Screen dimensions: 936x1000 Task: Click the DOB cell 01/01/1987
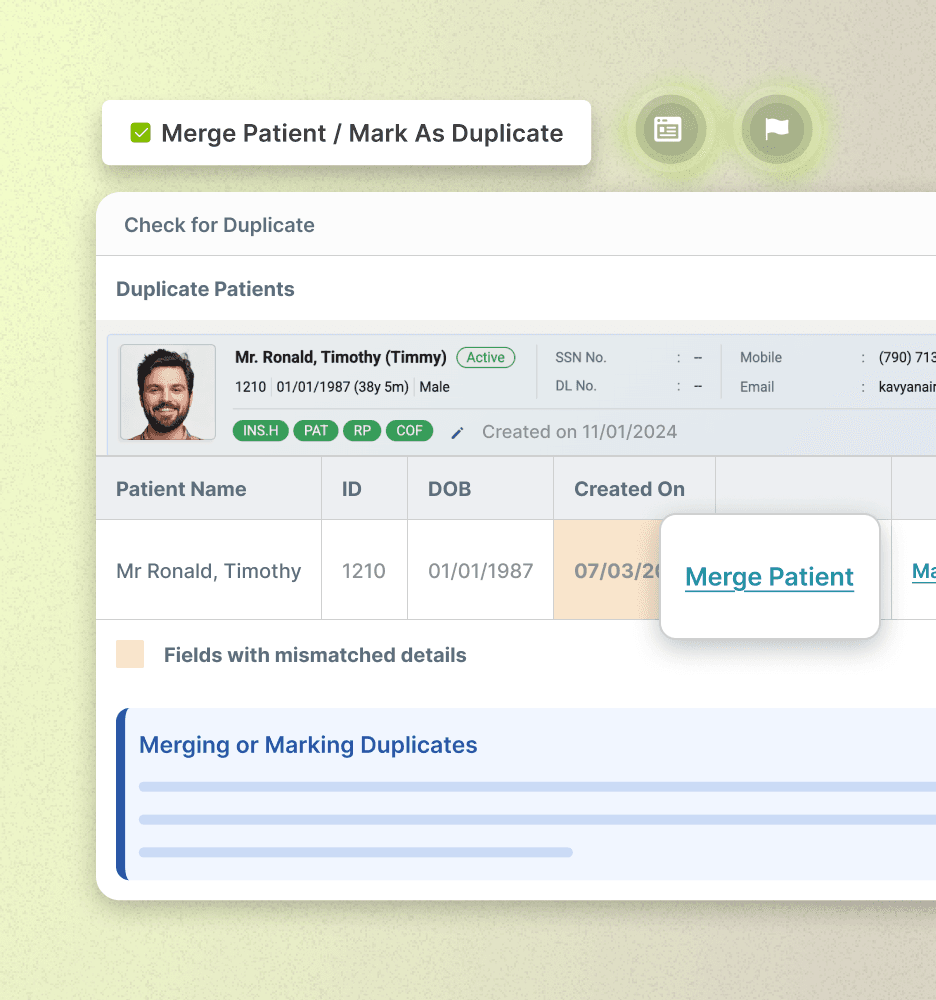click(481, 571)
